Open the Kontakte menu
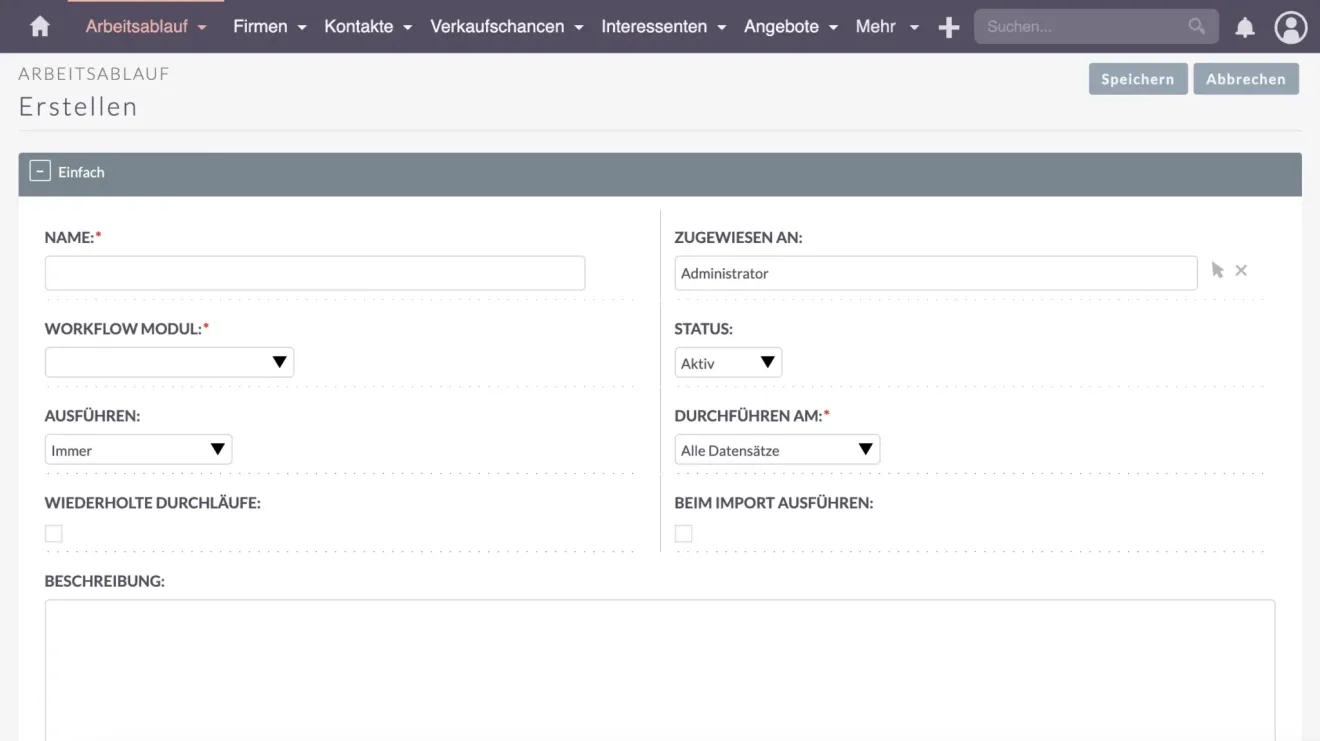This screenshot has width=1320, height=741. tap(359, 26)
